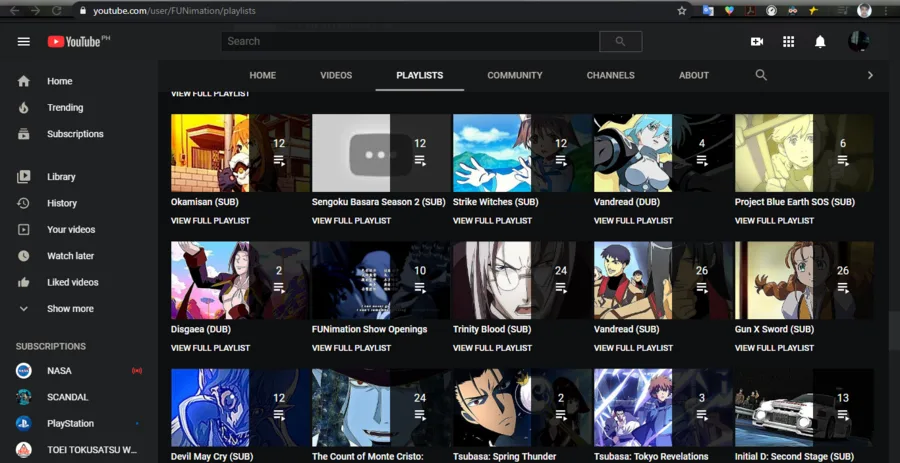The image size is (900, 463).
Task: View full playlist for Gun X Sword (SUB)
Action: point(774,348)
